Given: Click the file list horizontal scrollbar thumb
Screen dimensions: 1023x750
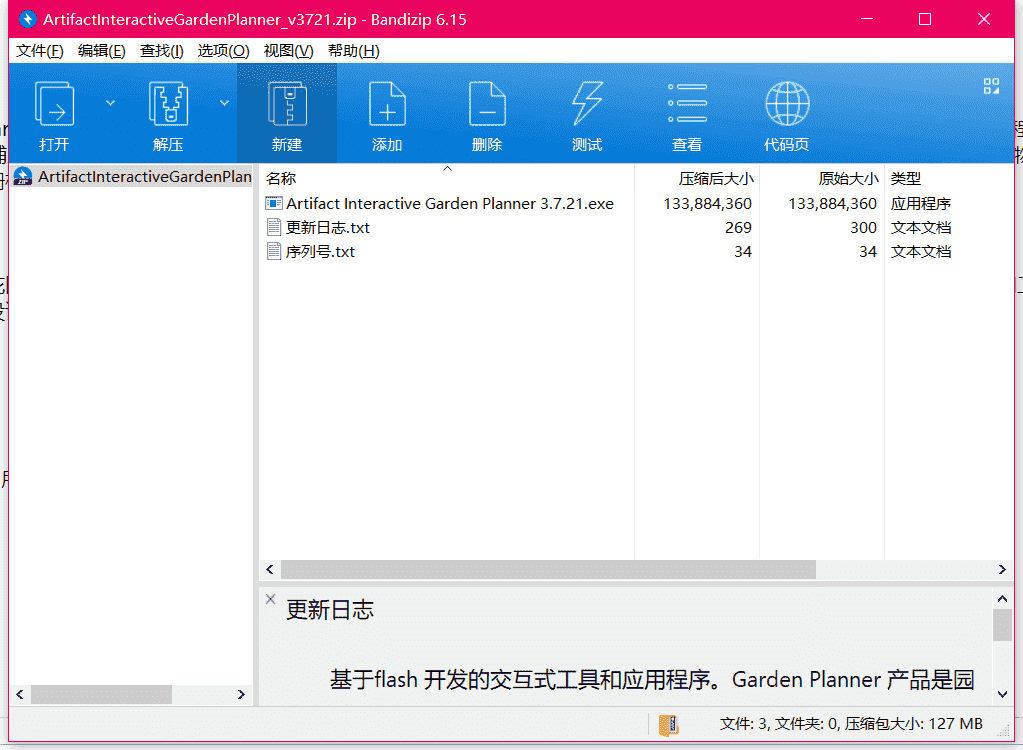Looking at the screenshot, I should pos(548,569).
